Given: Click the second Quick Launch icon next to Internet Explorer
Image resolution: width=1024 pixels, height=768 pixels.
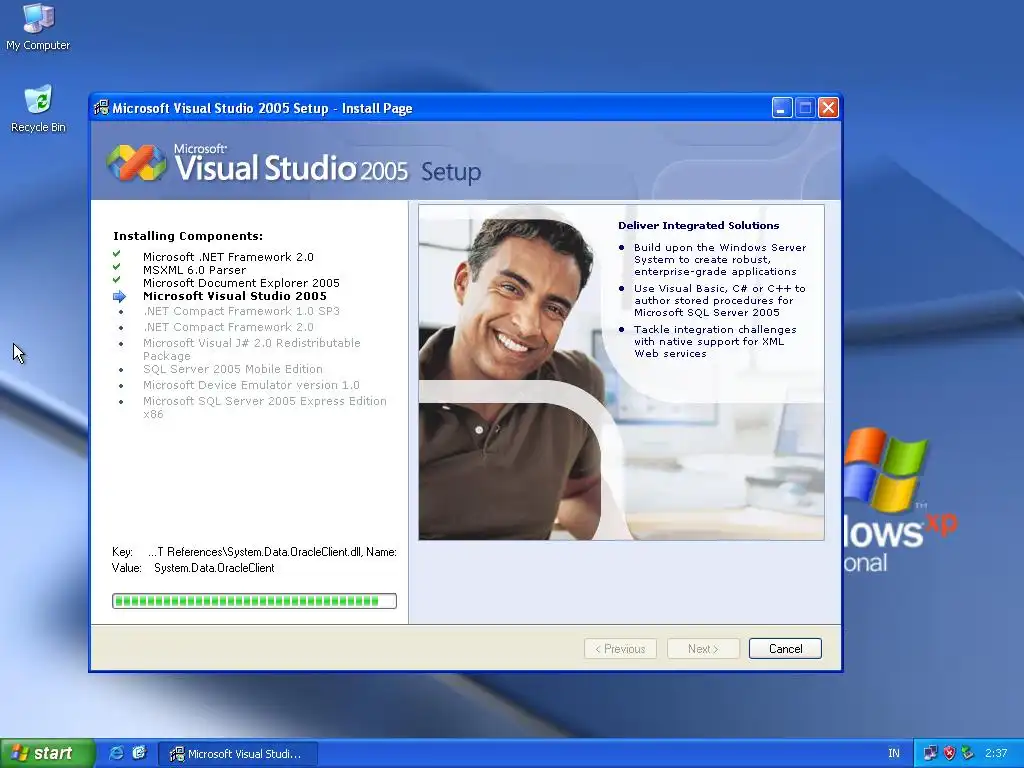Looking at the screenshot, I should tap(139, 753).
